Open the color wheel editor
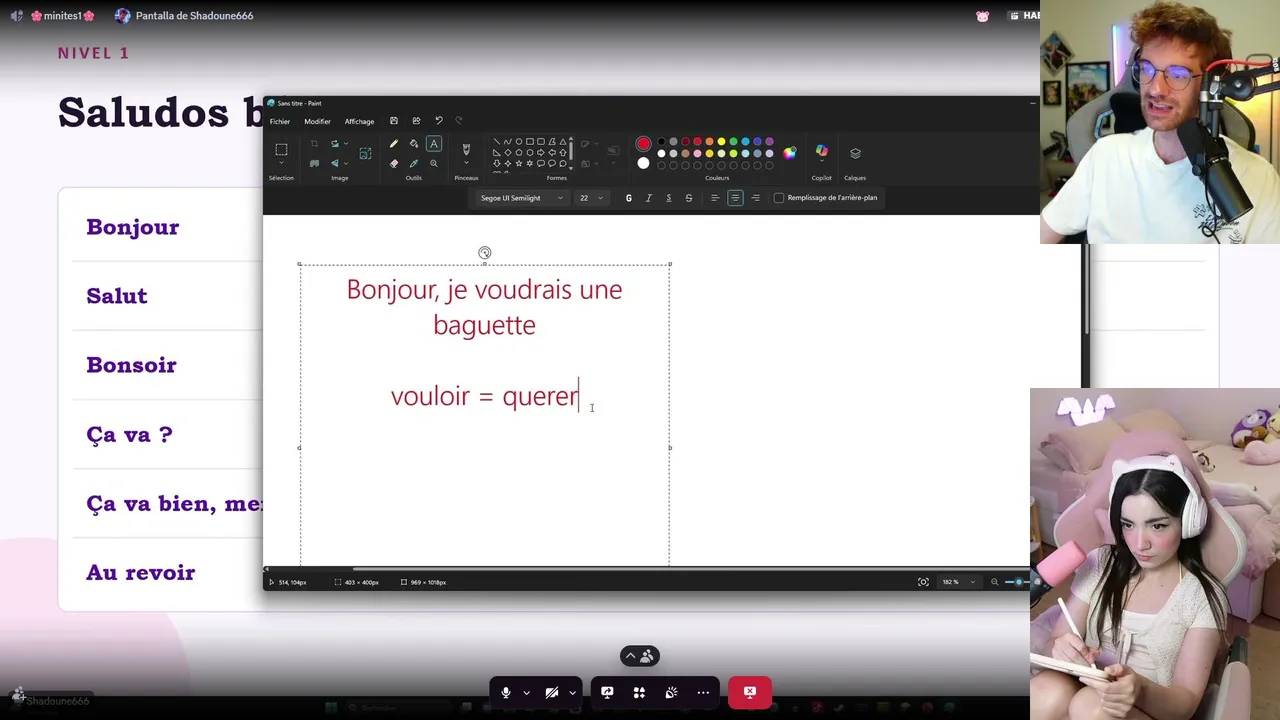The width and height of the screenshot is (1280, 720). pyautogui.click(x=790, y=153)
